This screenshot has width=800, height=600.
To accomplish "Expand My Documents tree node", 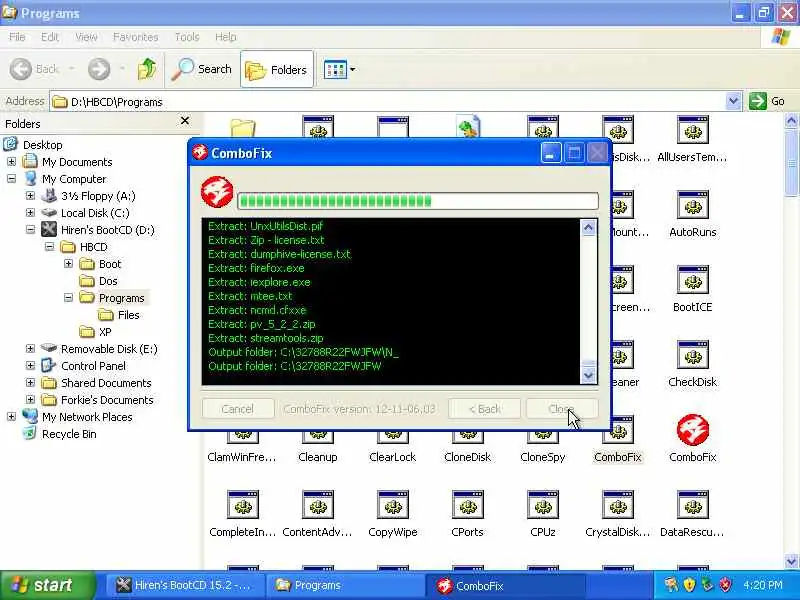I will (11, 162).
